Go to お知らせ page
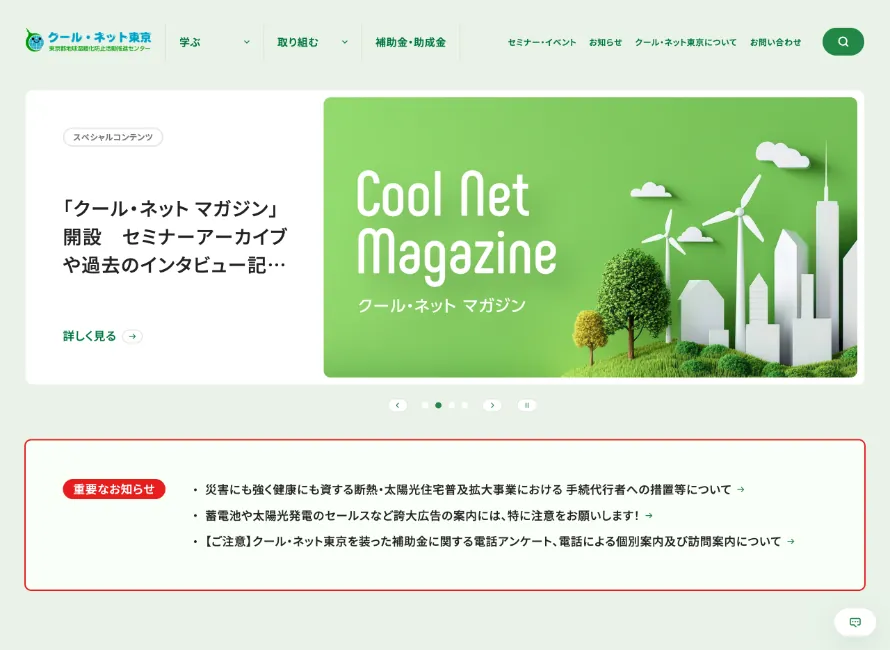 [605, 43]
